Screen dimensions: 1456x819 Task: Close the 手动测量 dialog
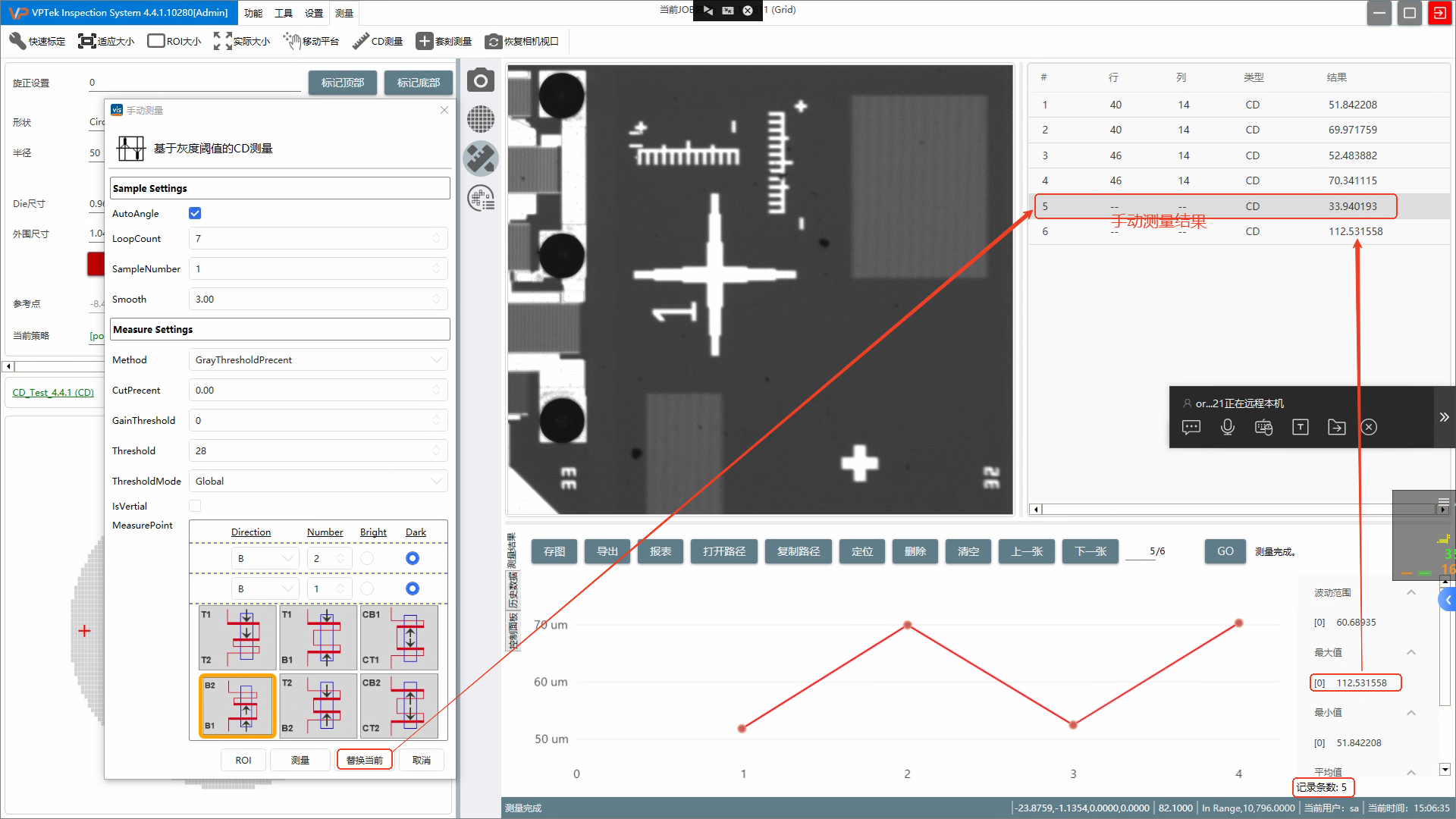pos(444,110)
